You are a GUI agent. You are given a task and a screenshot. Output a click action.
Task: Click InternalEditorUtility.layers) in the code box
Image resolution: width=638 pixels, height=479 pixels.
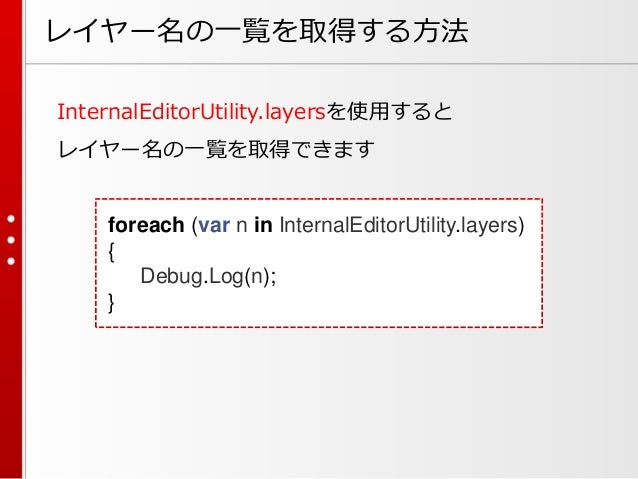[x=402, y=225]
